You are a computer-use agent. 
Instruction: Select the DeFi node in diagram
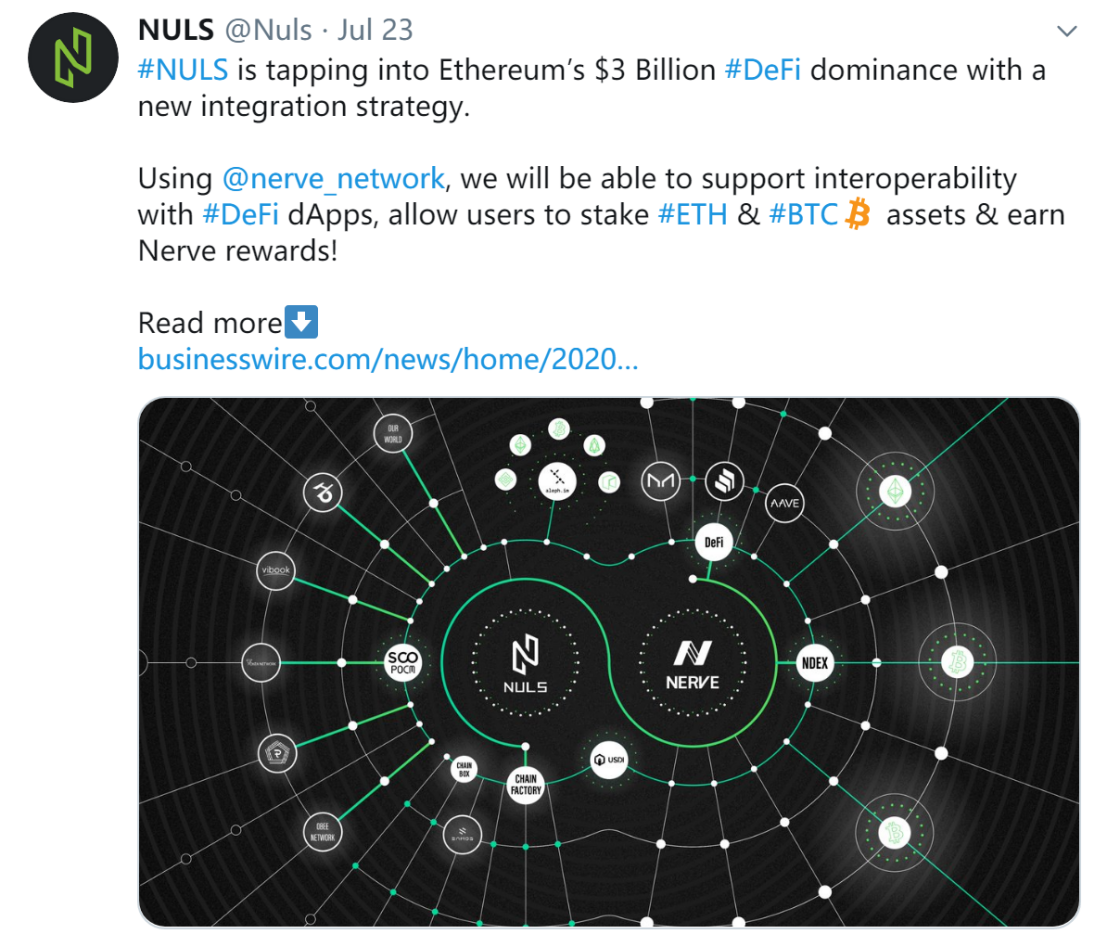(x=714, y=542)
